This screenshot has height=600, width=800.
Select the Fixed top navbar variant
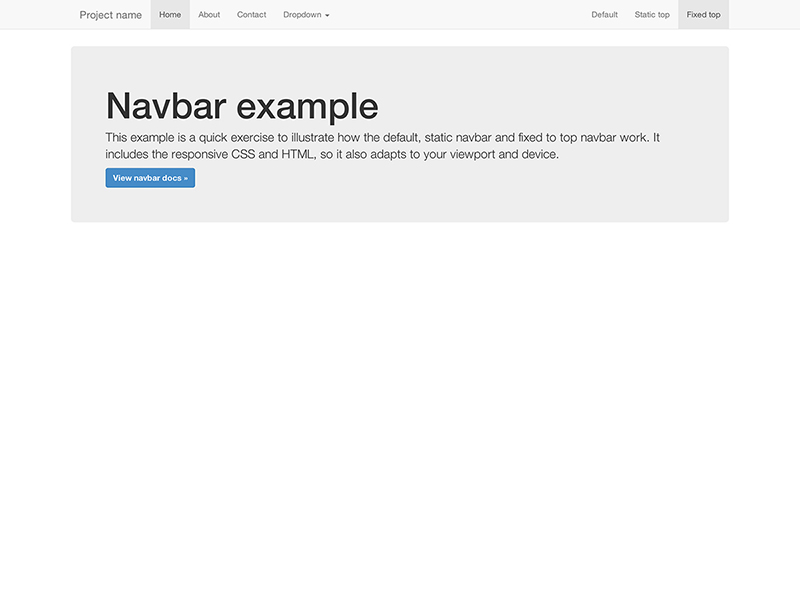[x=703, y=14]
